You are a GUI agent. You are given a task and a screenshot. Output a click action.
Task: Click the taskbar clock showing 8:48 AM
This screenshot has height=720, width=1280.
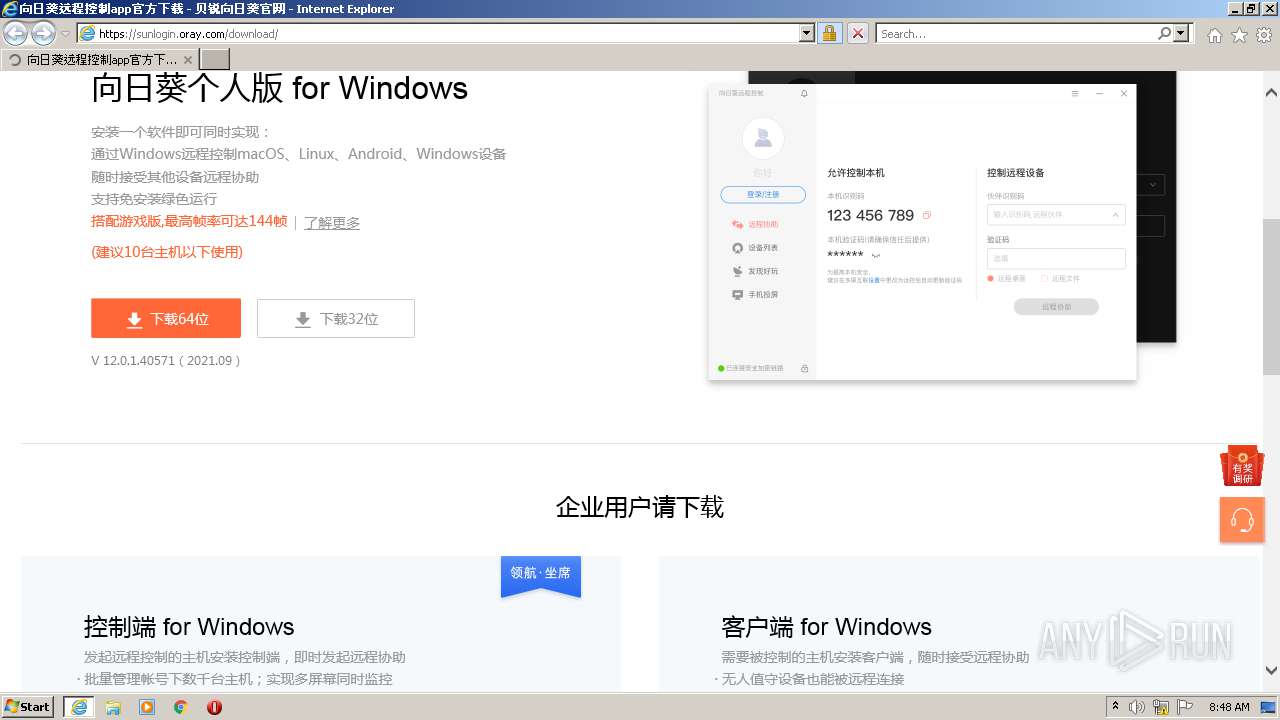pos(1229,707)
